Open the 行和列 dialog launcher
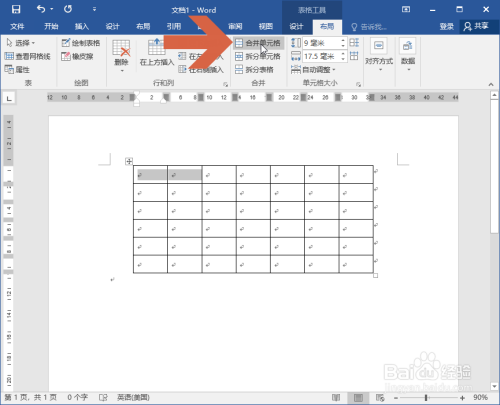The image size is (500, 405). coord(226,85)
